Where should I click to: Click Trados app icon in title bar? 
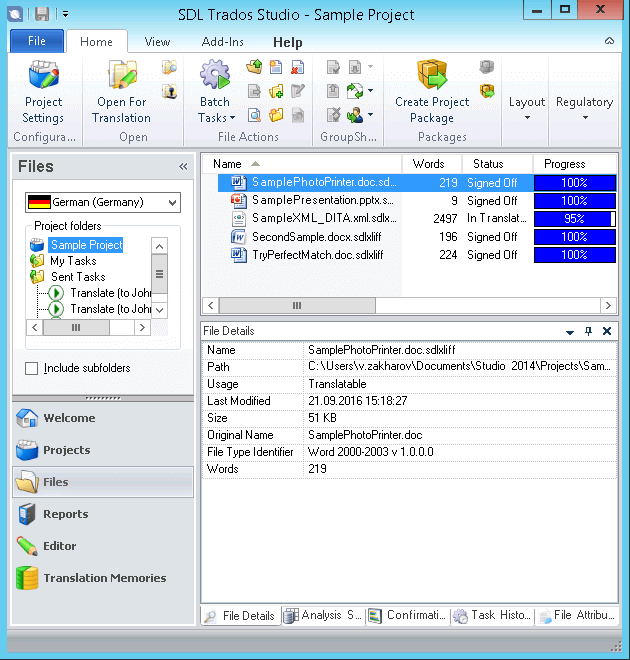(15, 14)
